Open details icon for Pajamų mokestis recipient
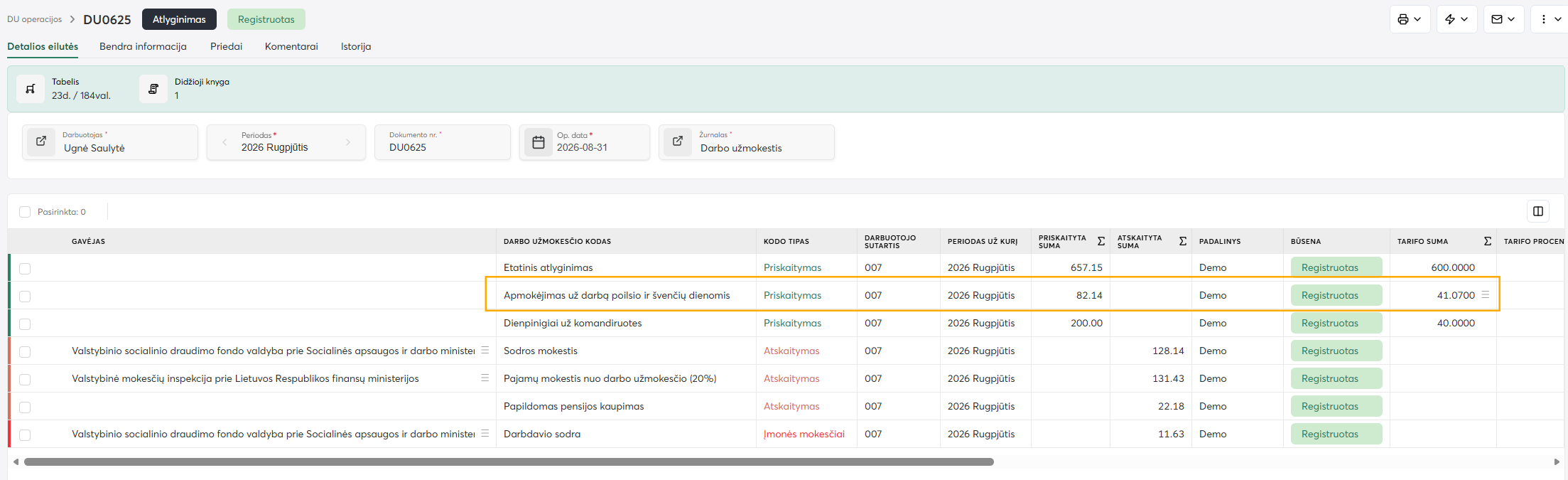Screen dimensions: 1568x480 [x=485, y=378]
